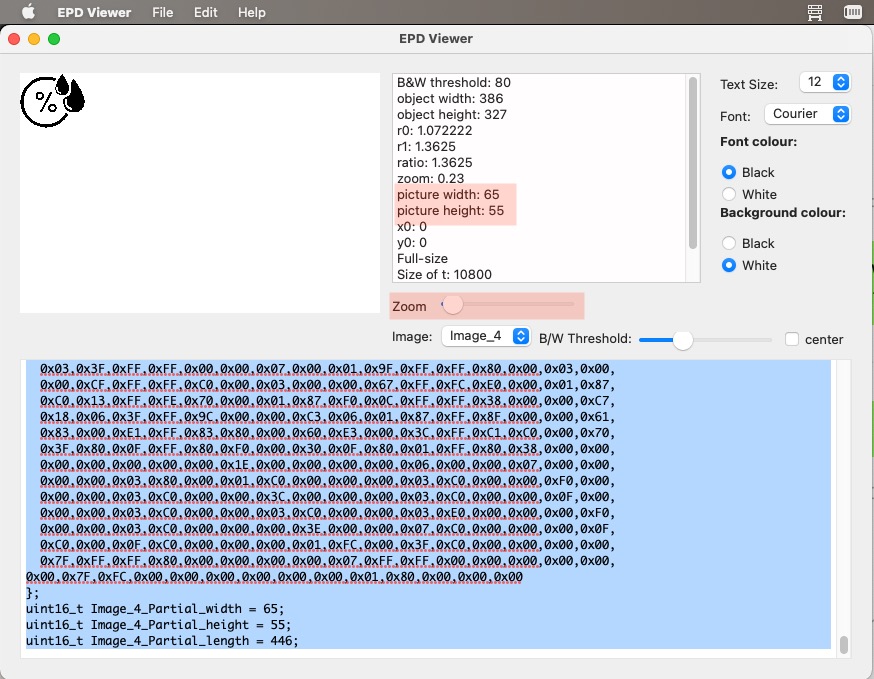Click the B/W Threshold slider knob
Screen dimensions: 874x679
coord(682,340)
